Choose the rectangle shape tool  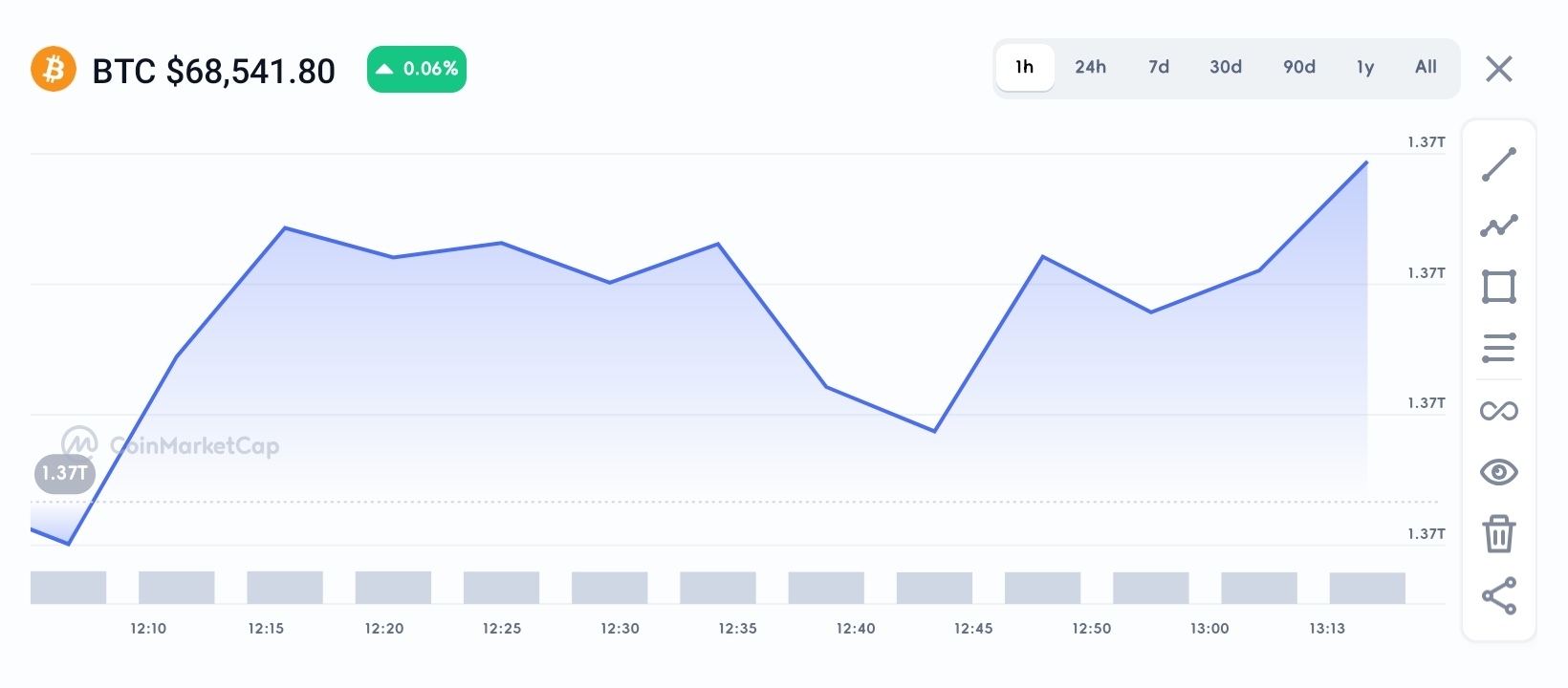1498,287
